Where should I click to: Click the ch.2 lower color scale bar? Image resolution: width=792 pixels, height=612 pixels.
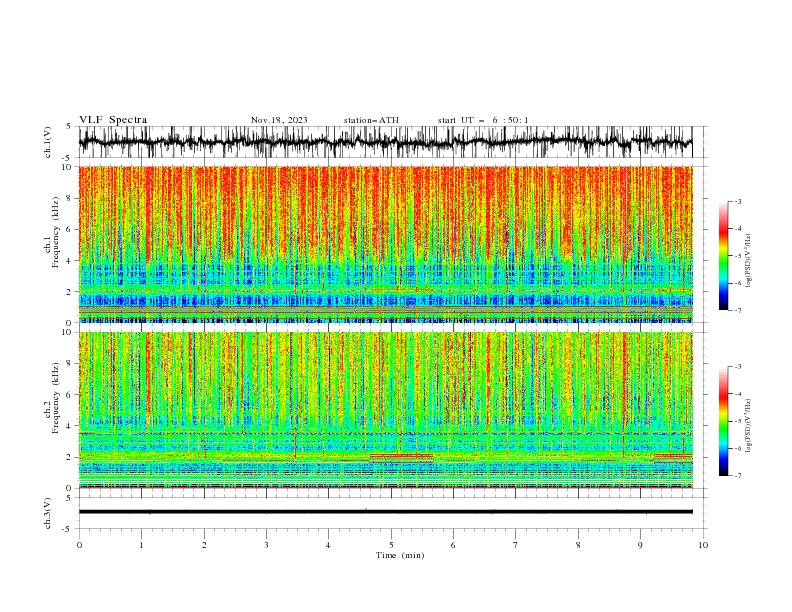pos(724,421)
